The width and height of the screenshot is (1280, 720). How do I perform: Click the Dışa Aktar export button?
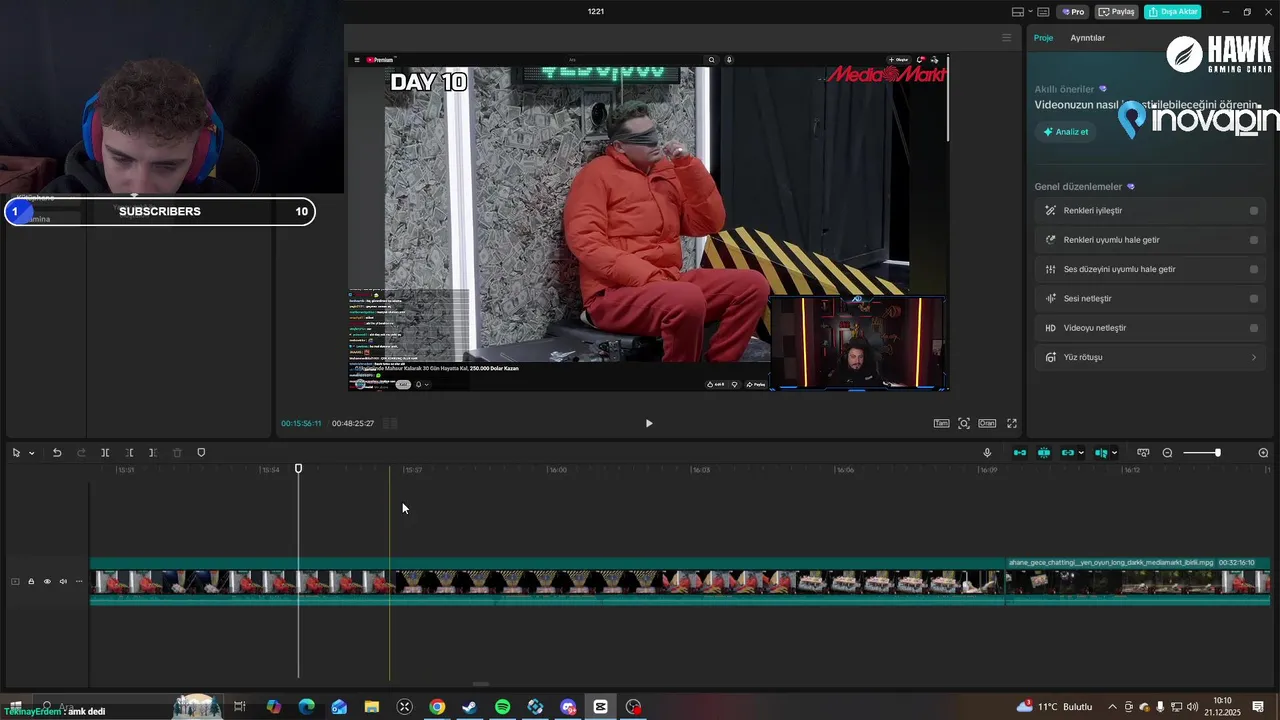pos(1173,12)
